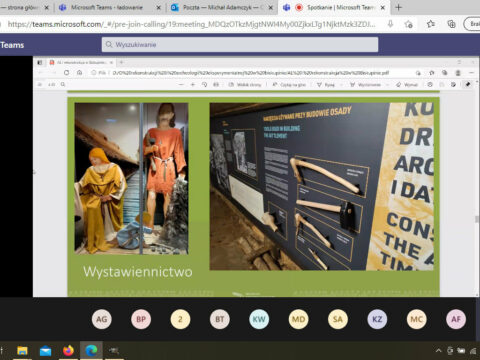Open PDF search magnifier icon

[x=63, y=85]
